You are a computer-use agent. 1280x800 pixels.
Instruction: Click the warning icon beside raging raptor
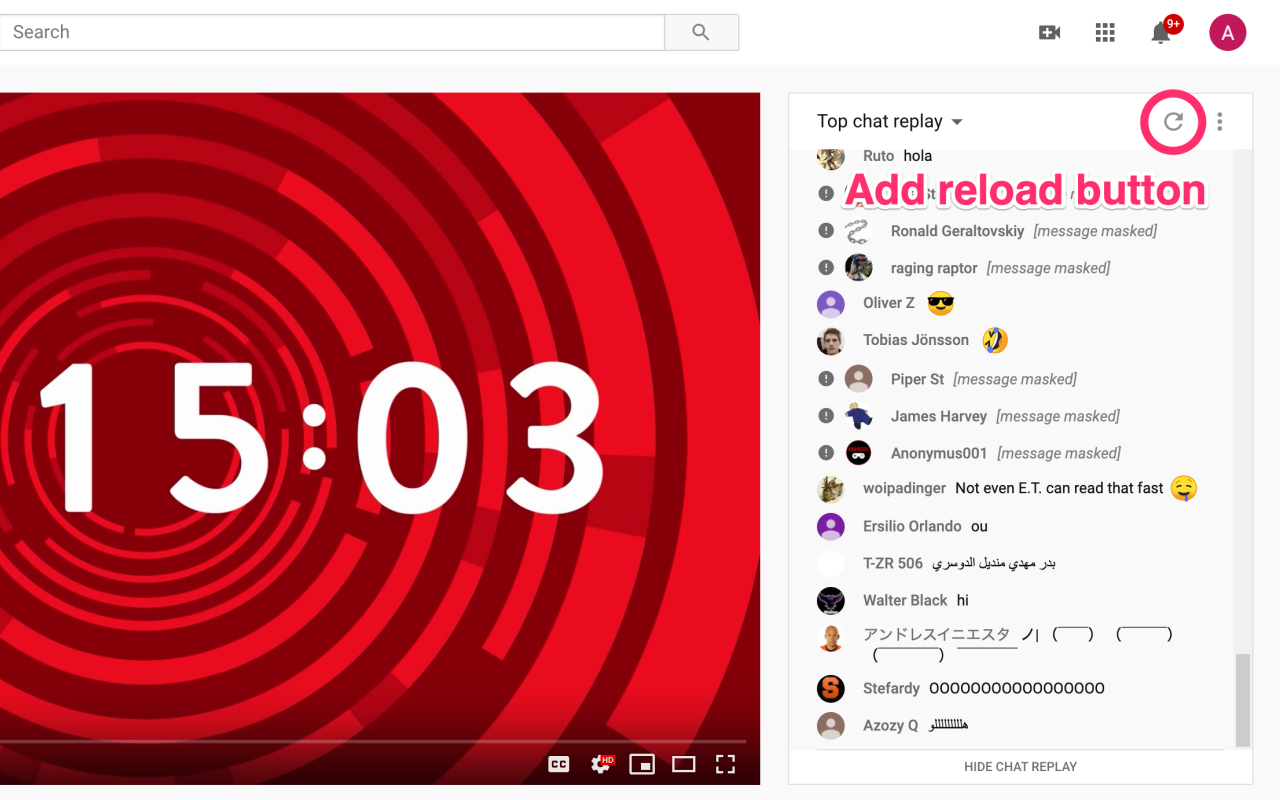[826, 268]
